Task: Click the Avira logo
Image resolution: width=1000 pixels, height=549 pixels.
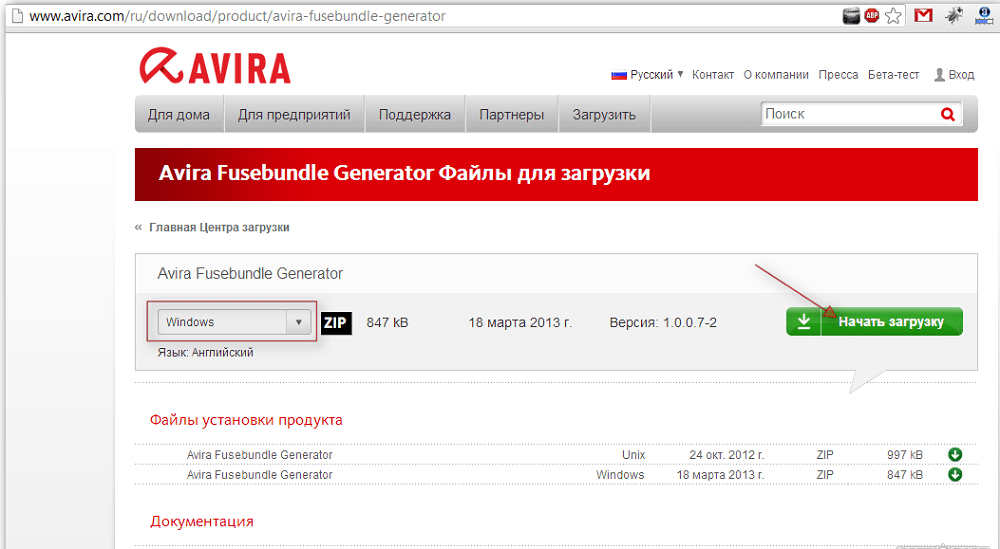Action: point(215,68)
